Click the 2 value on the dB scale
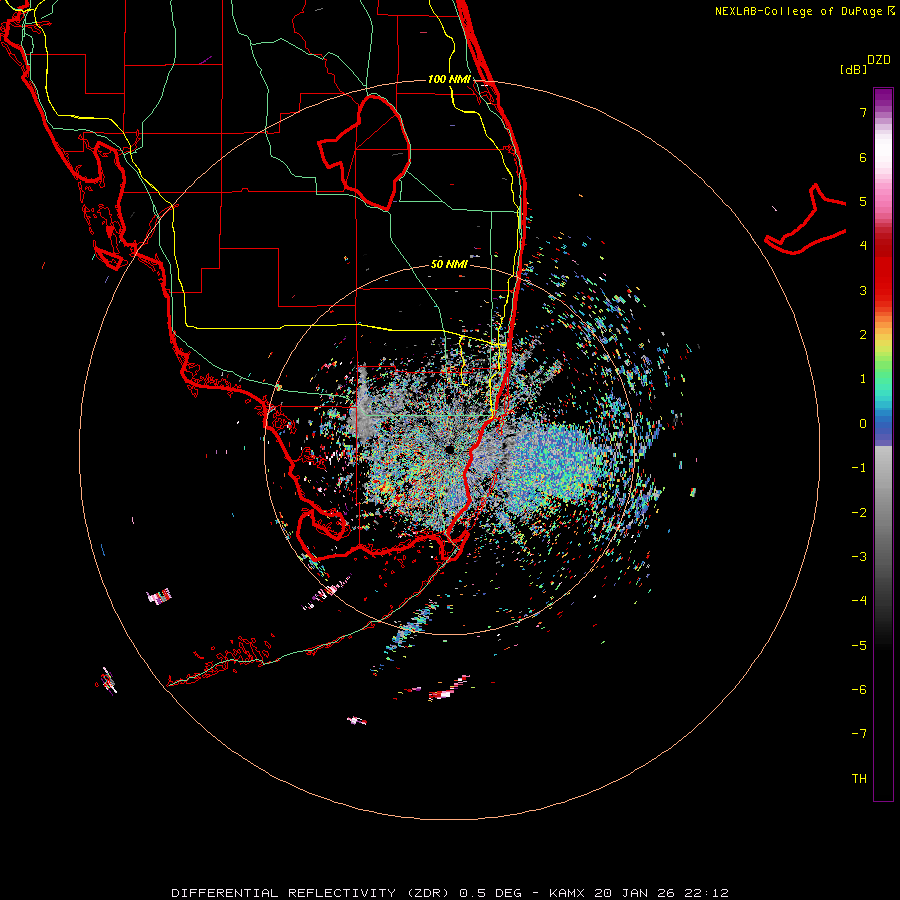This screenshot has width=900, height=900. (x=863, y=335)
